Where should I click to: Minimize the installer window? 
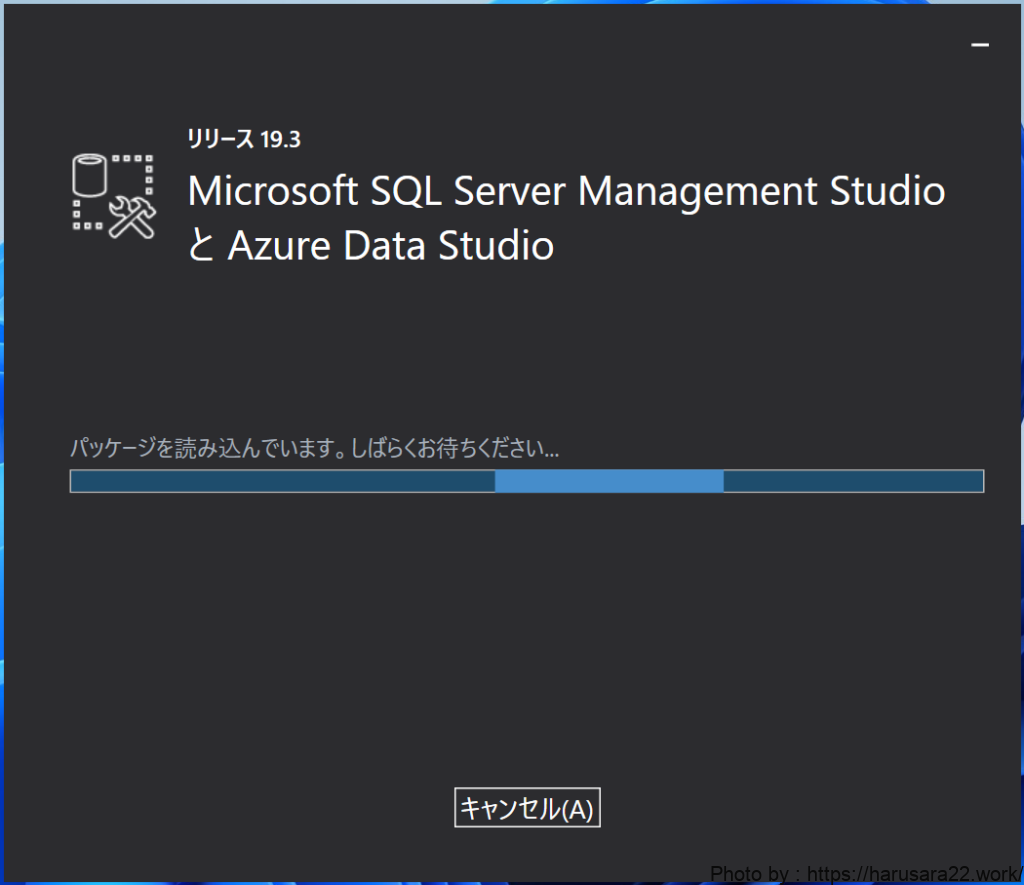pyautogui.click(x=980, y=45)
